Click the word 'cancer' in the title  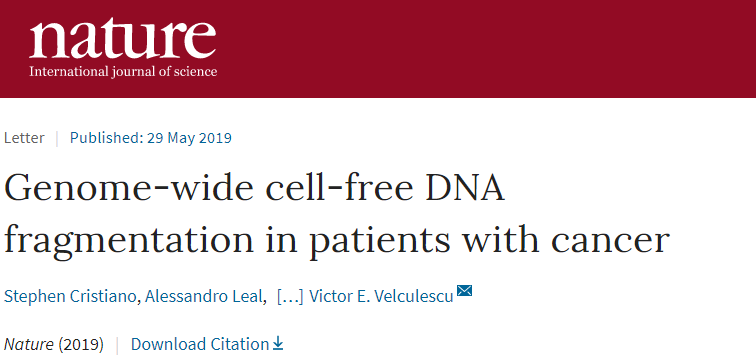(611, 240)
